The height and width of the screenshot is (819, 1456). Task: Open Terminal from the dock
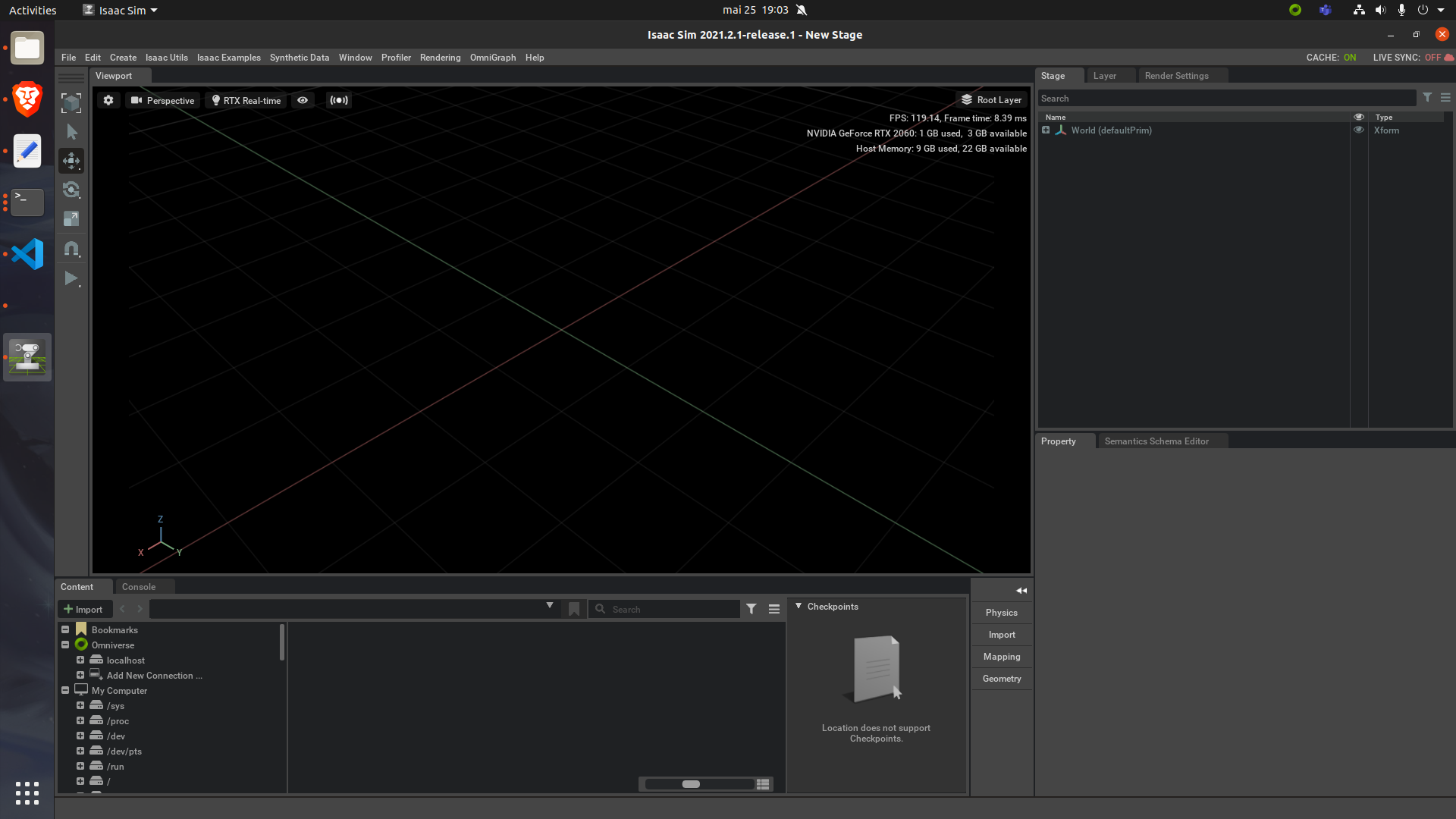pyautogui.click(x=27, y=202)
